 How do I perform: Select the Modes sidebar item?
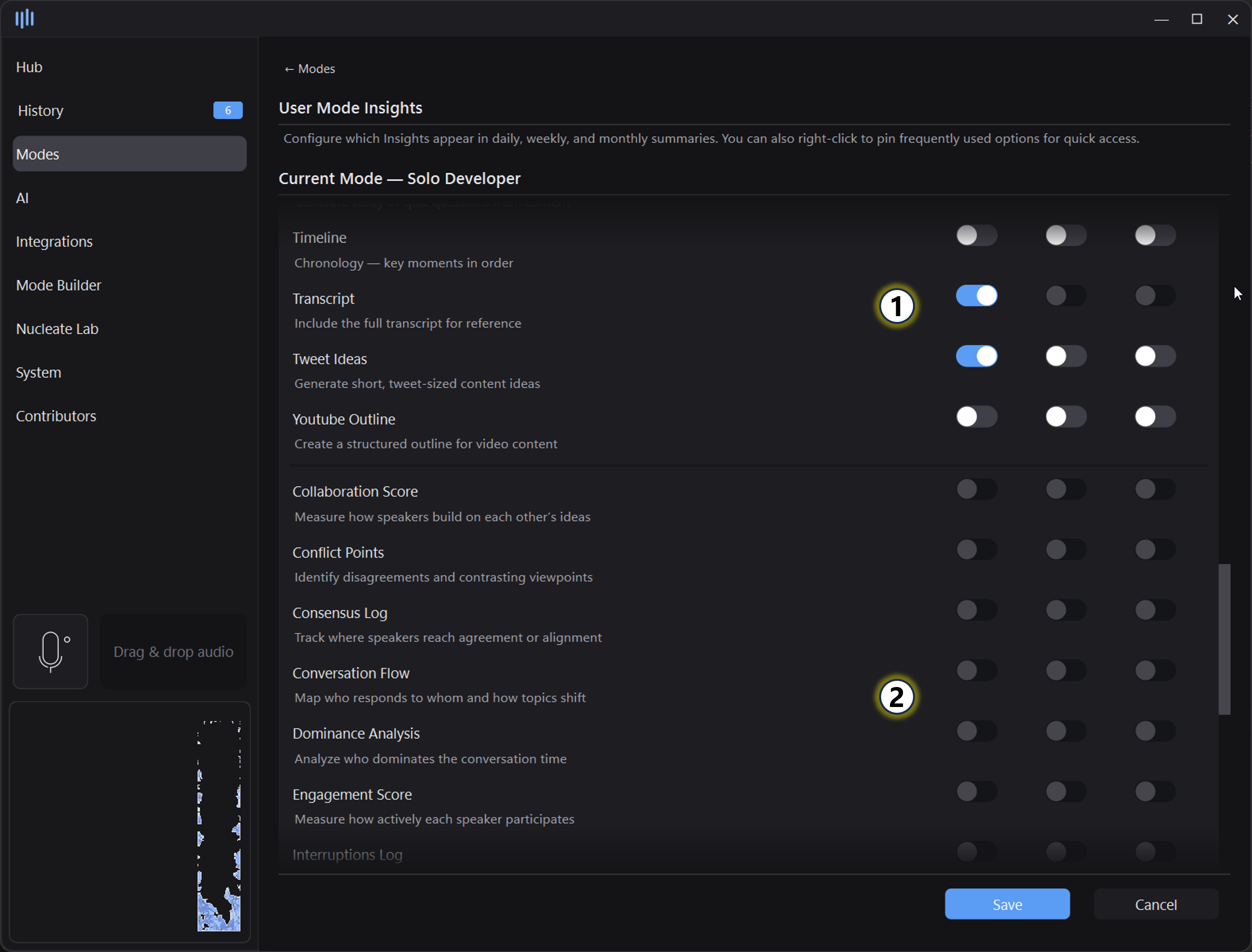[130, 153]
